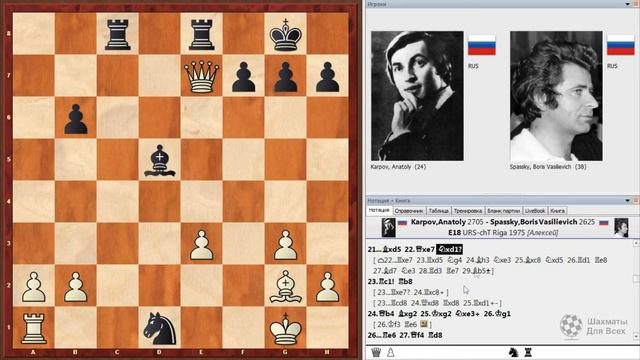This screenshot has width=640, height=360.
Task: Select the white rook on a1
Action: pos(34,329)
